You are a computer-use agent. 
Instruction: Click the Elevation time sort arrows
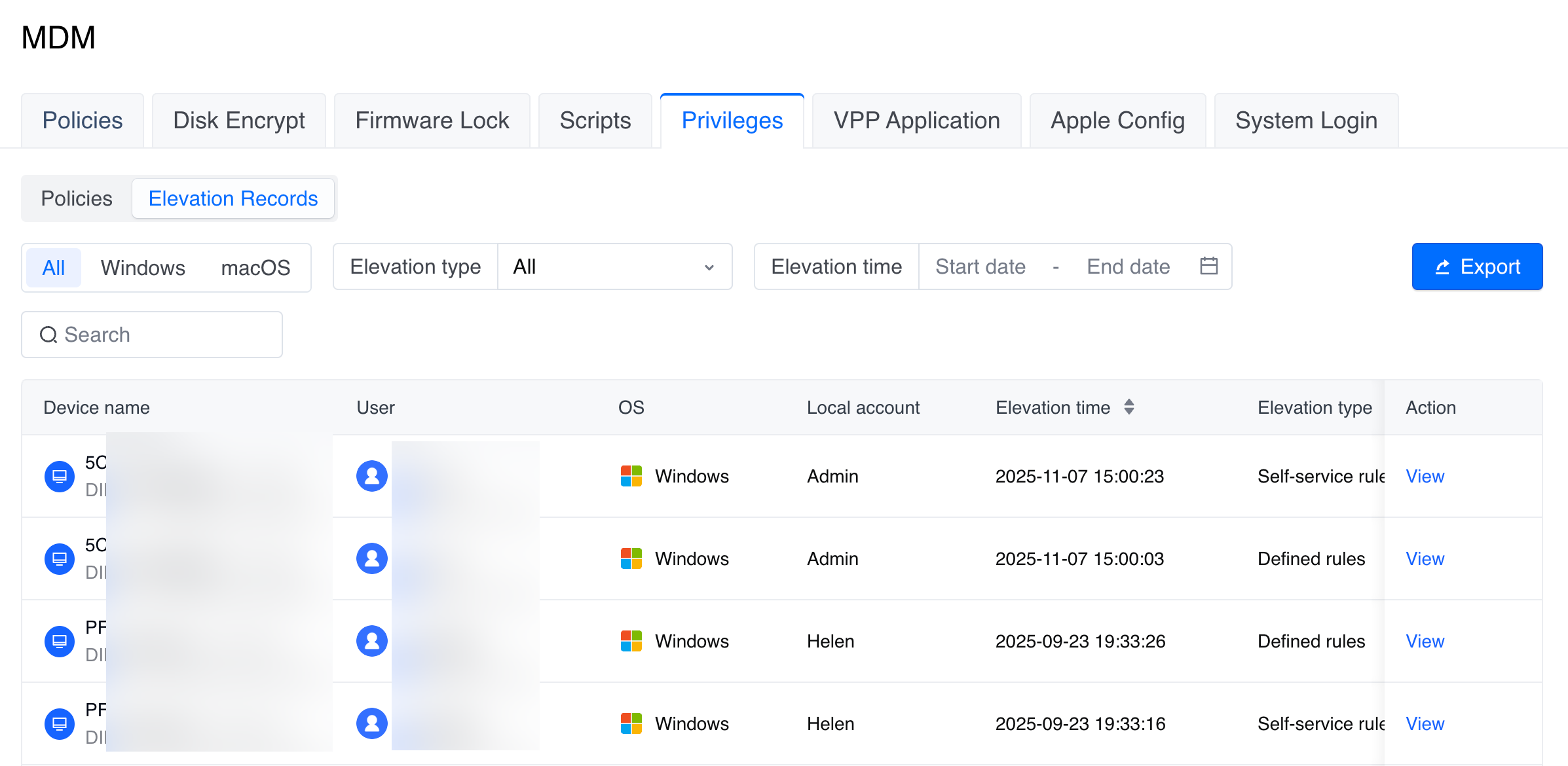[x=1129, y=407]
